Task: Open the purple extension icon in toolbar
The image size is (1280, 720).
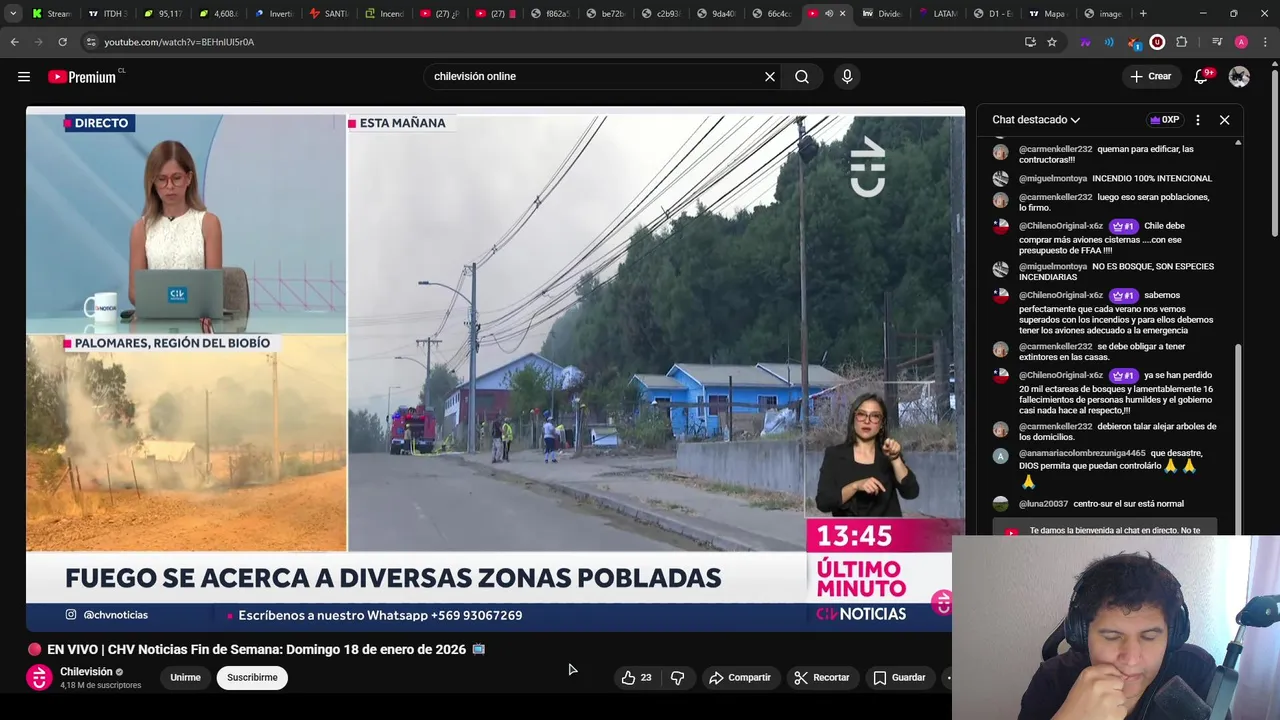Action: tap(1085, 42)
